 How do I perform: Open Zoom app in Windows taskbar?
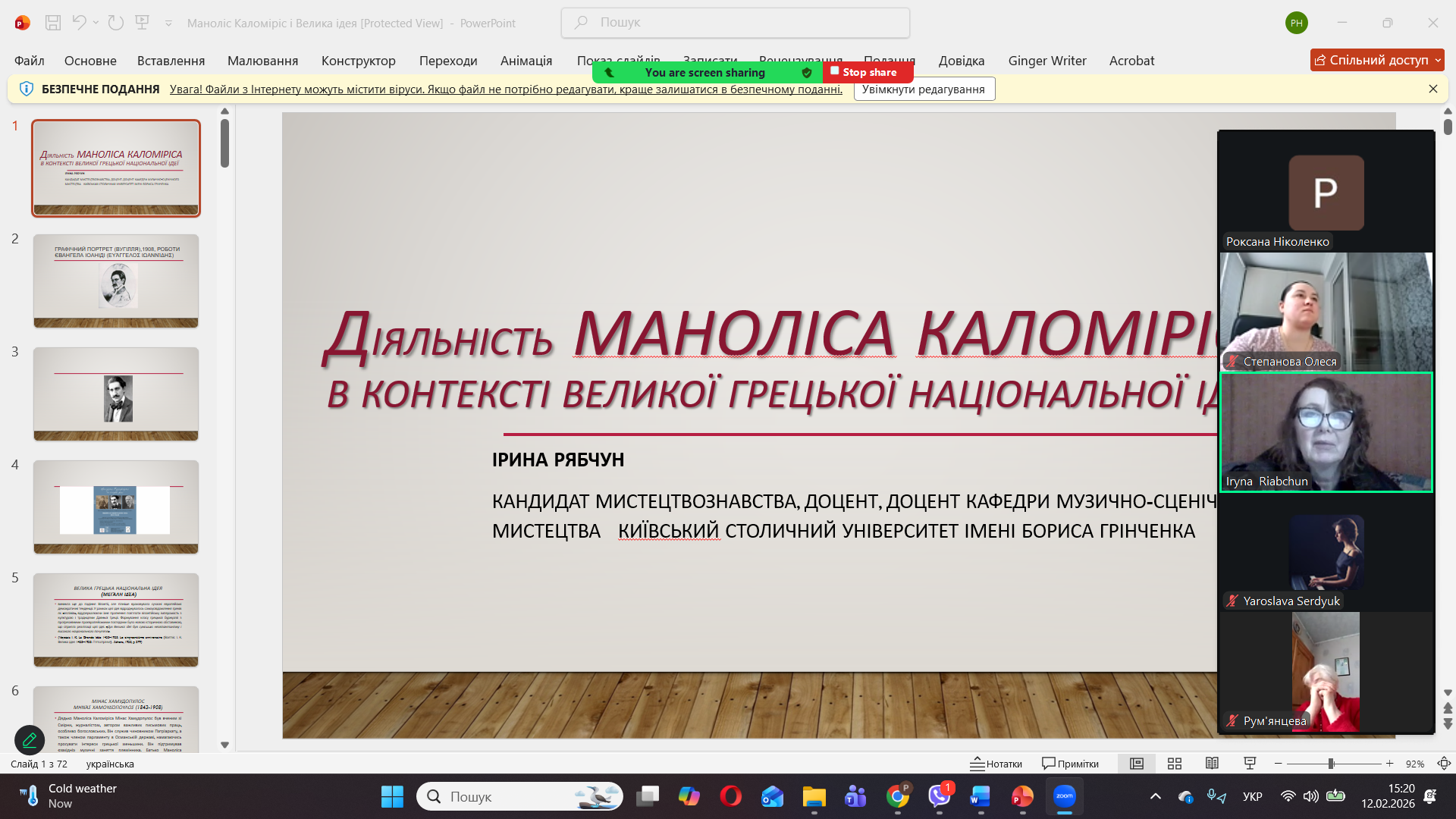(x=1064, y=796)
